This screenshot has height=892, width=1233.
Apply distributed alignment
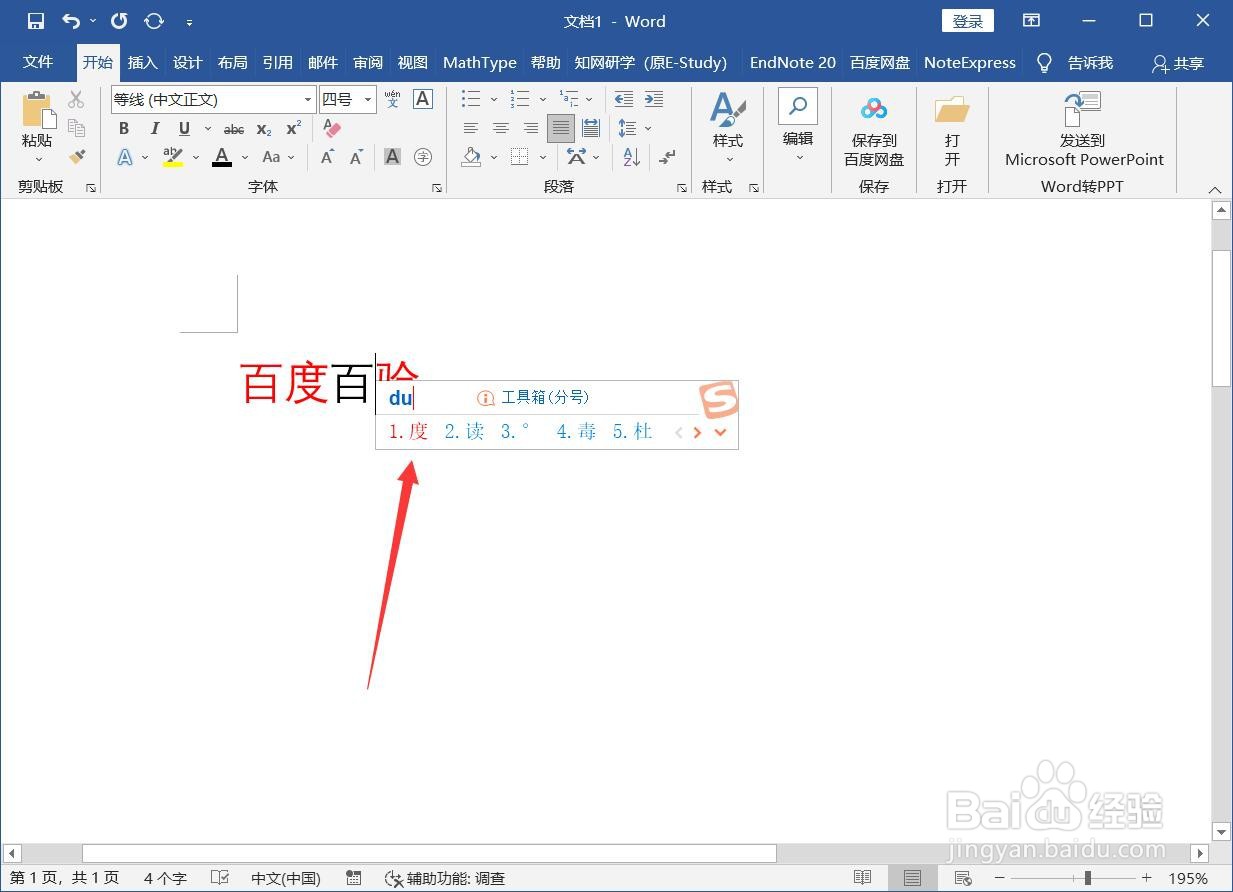point(591,128)
